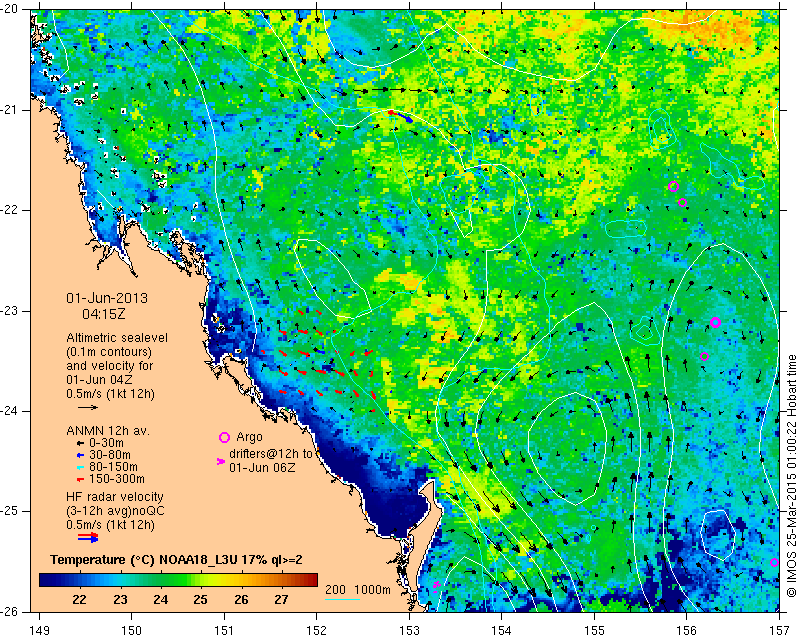Screen dimensions: 800x640
Task: Click the time label 04:15Z
Action: (104, 314)
